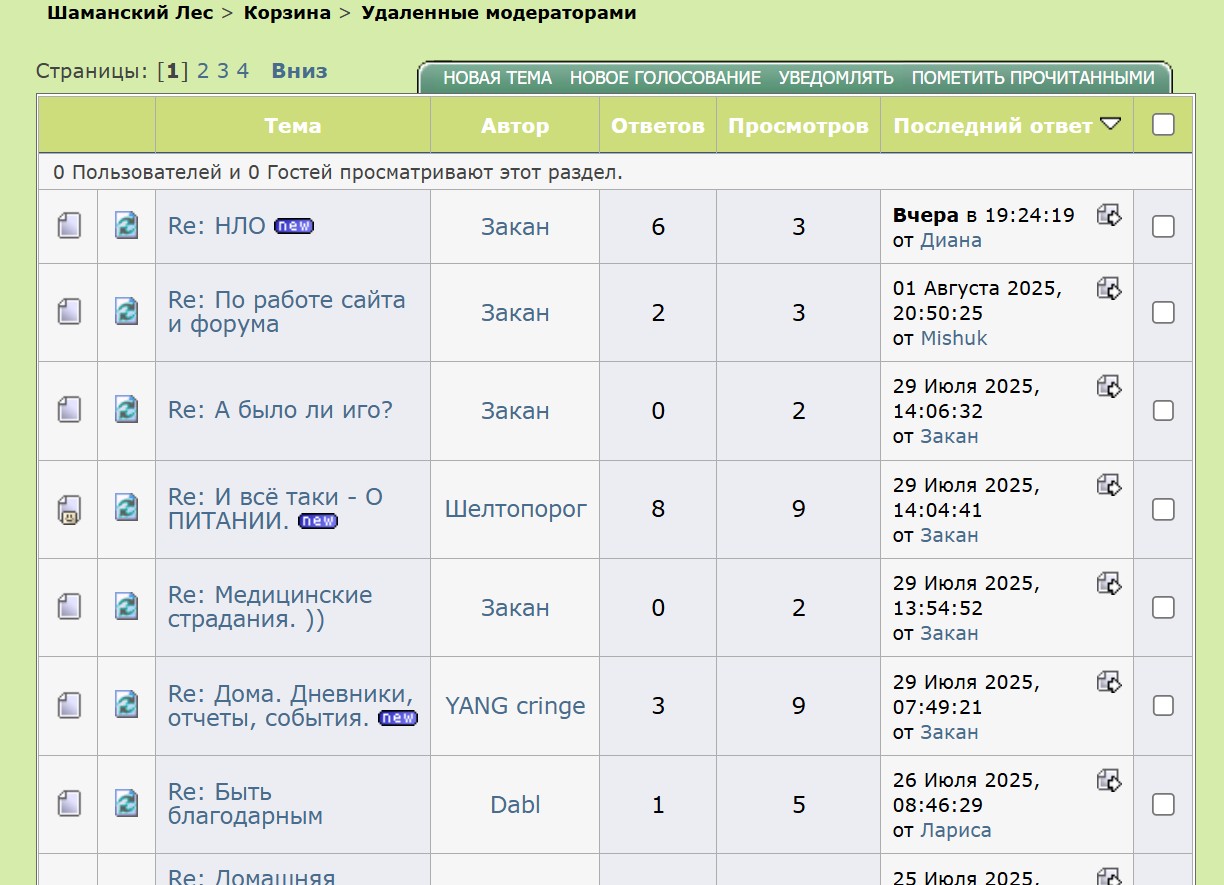Check the box for 'Быть благодарным' topic
The image size is (1224, 885).
tap(1163, 805)
